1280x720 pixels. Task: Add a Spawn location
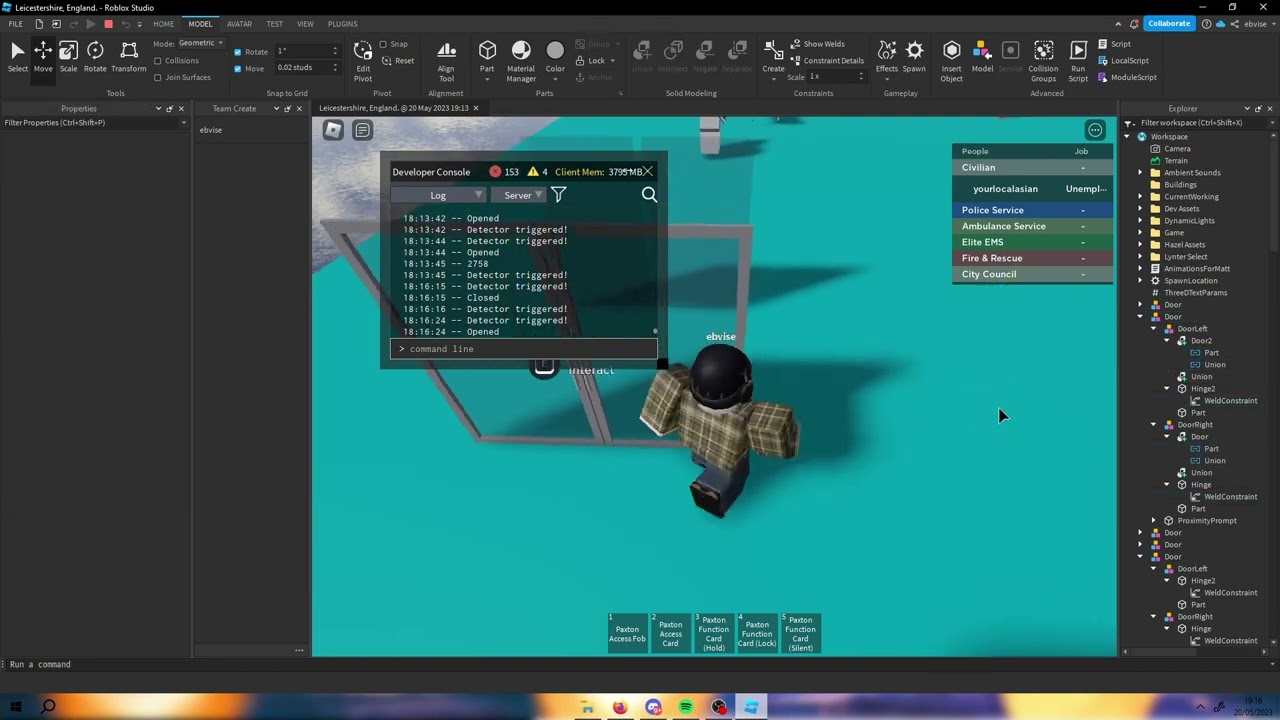click(x=914, y=57)
